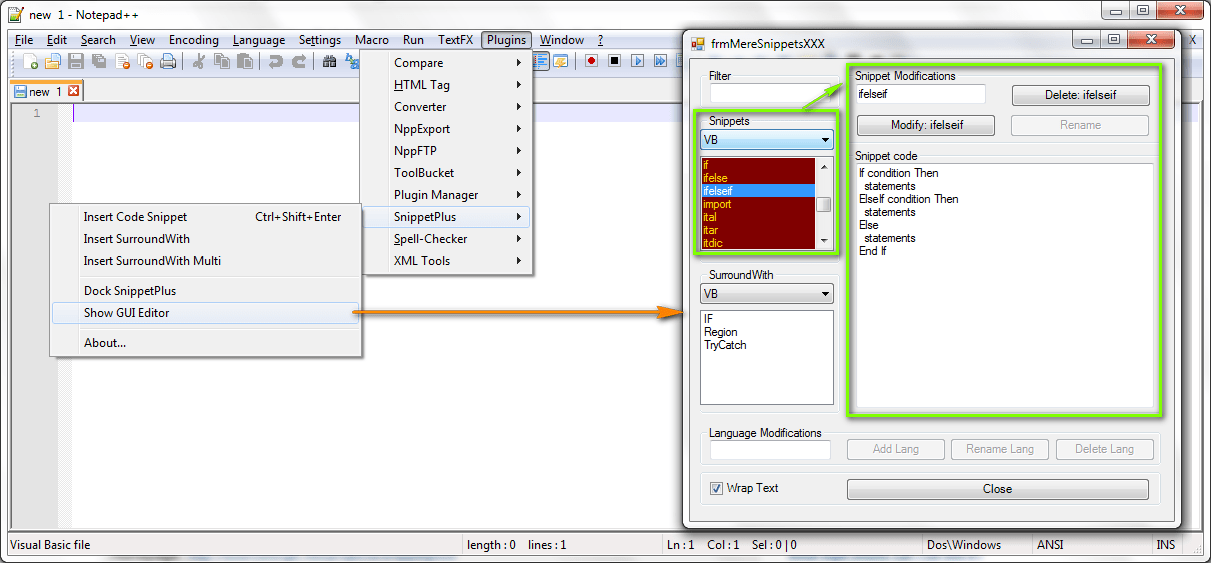Viewport: 1211px width, 563px height.
Task: Expand the NppFTP submenu
Action: pos(446,151)
